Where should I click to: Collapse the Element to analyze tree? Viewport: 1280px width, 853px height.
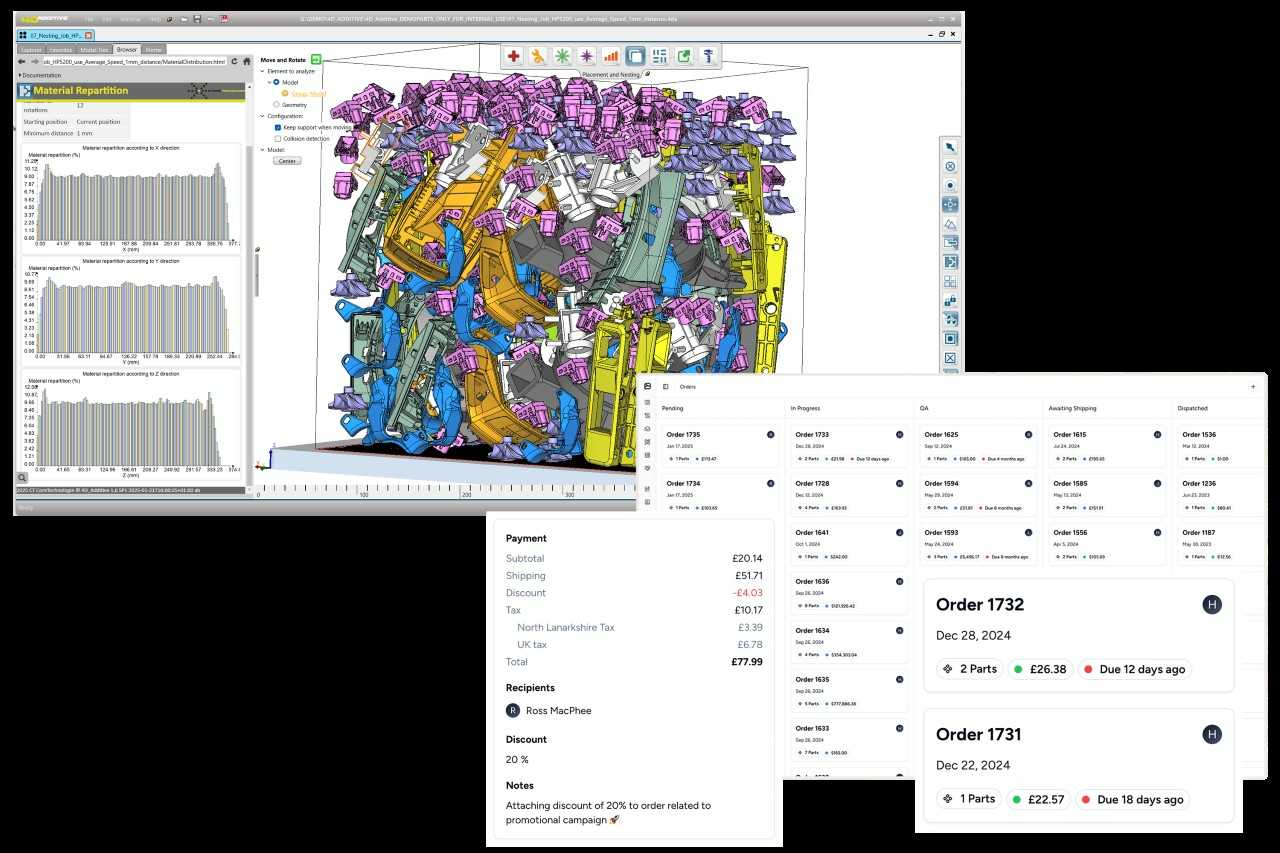[262, 71]
